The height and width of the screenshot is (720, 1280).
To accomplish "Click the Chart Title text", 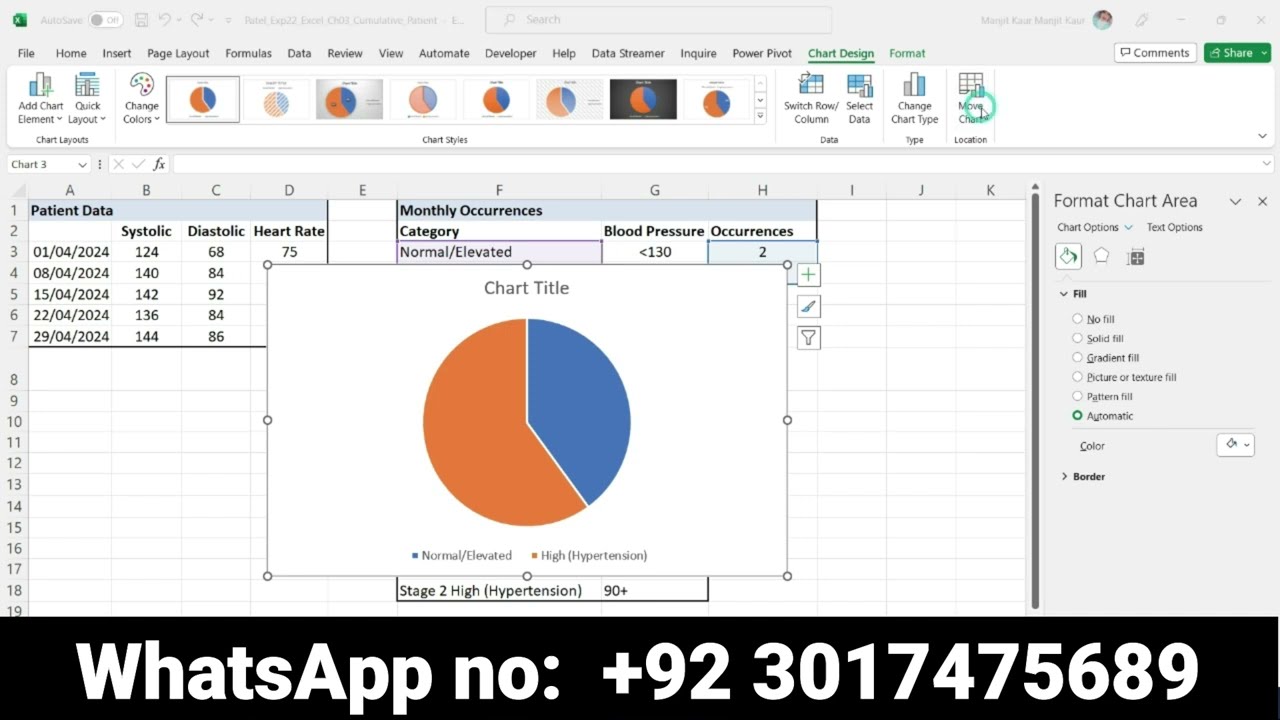I will (x=526, y=288).
